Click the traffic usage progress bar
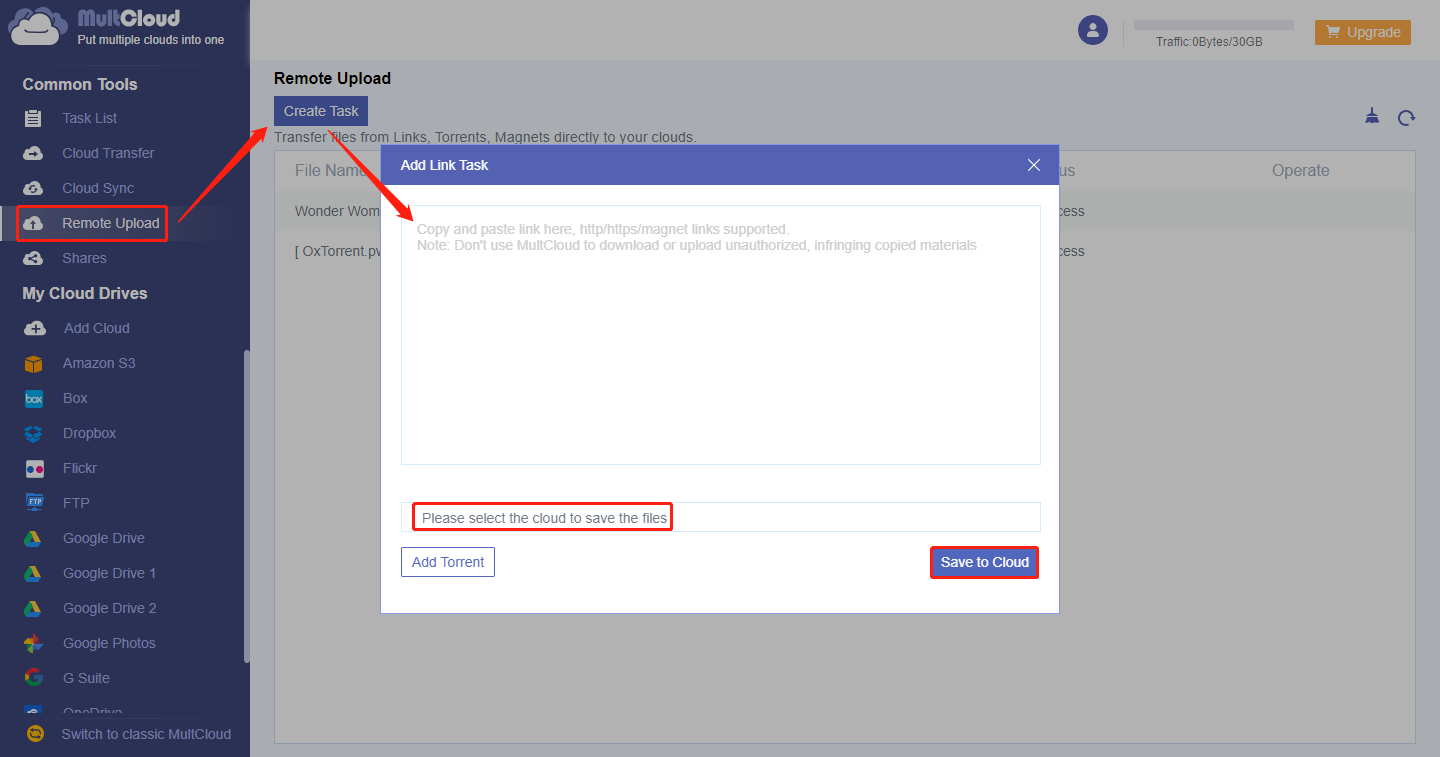Screen dimensions: 1440x757 click(1213, 25)
